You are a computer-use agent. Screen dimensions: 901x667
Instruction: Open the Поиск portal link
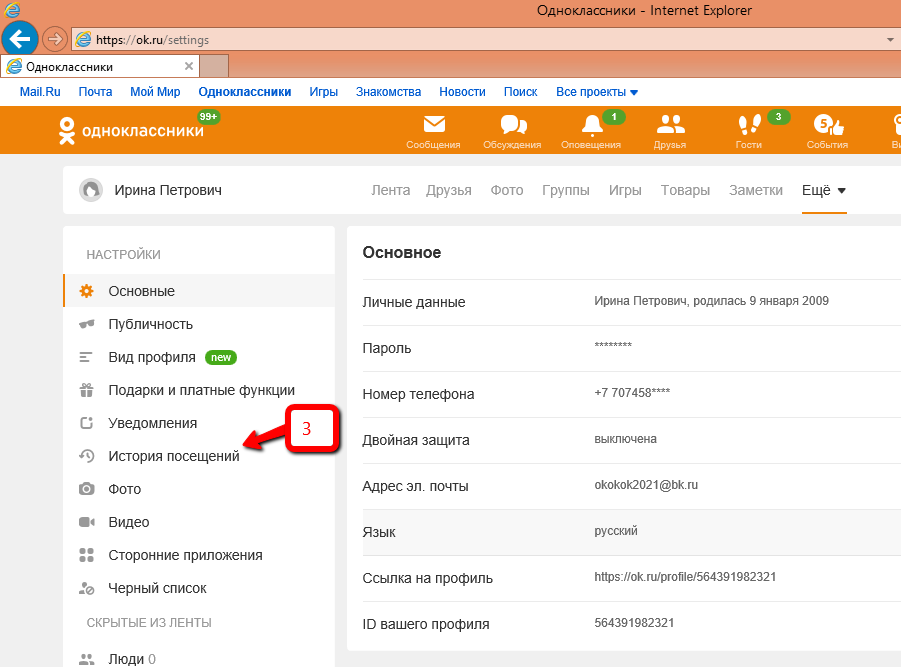click(x=521, y=92)
